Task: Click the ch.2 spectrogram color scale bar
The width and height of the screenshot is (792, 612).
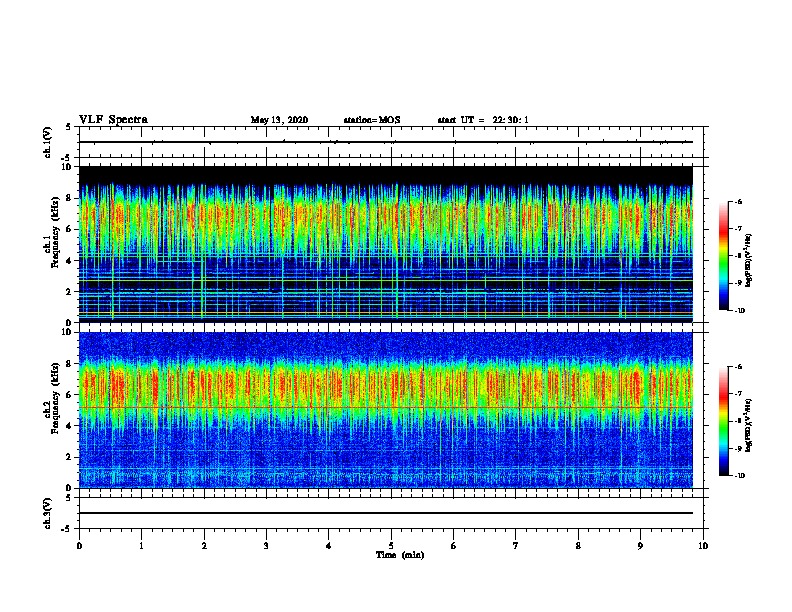Action: pyautogui.click(x=723, y=421)
